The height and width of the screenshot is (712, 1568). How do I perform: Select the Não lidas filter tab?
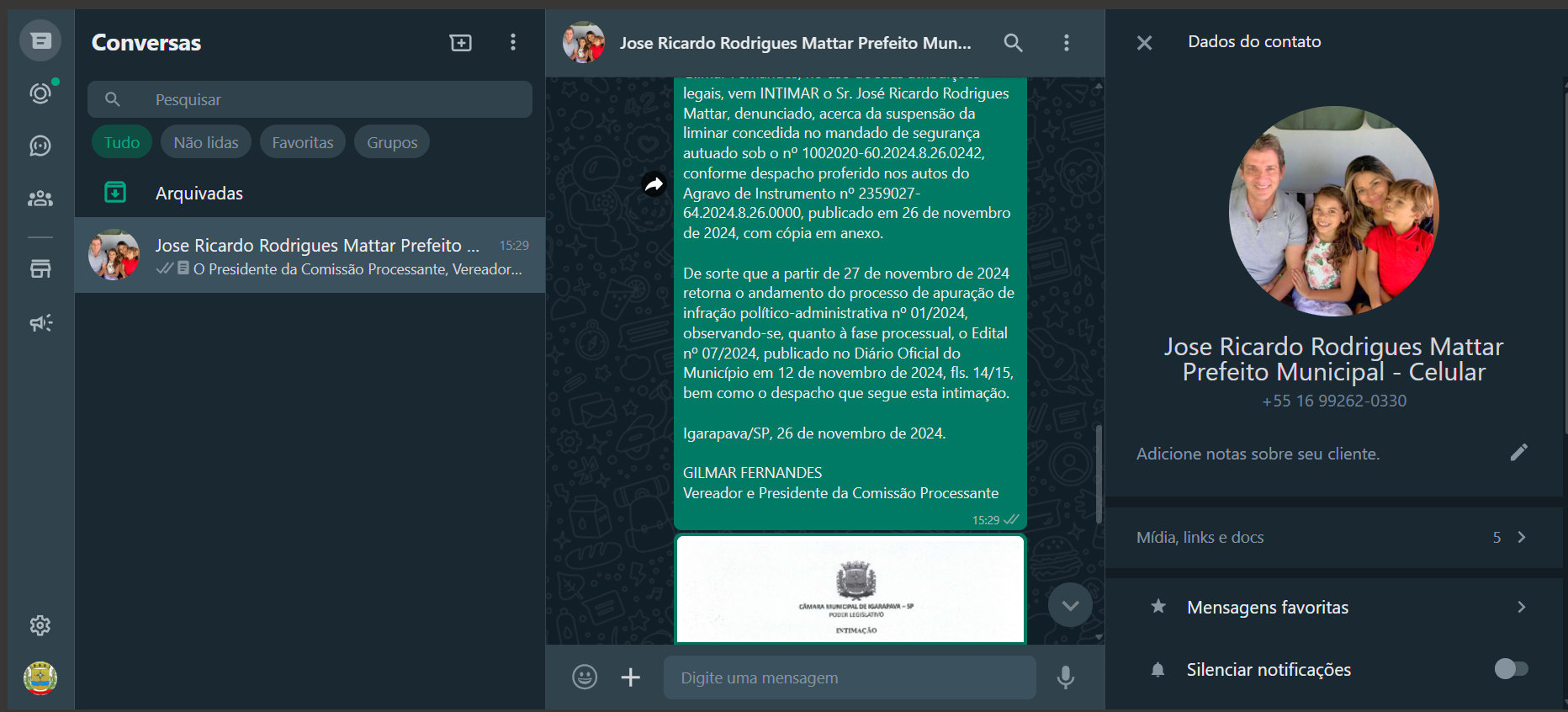pyautogui.click(x=206, y=142)
